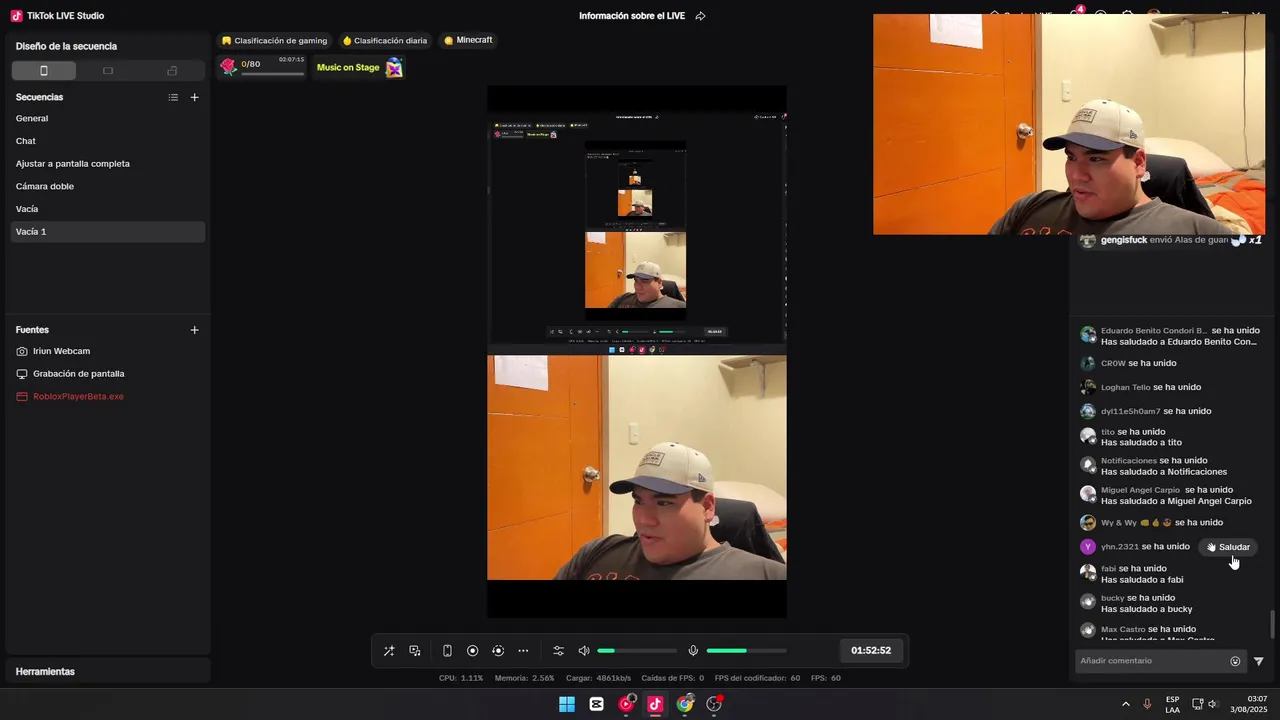The image size is (1280, 720).
Task: Open Google Chrome from taskbar
Action: pyautogui.click(x=684, y=704)
